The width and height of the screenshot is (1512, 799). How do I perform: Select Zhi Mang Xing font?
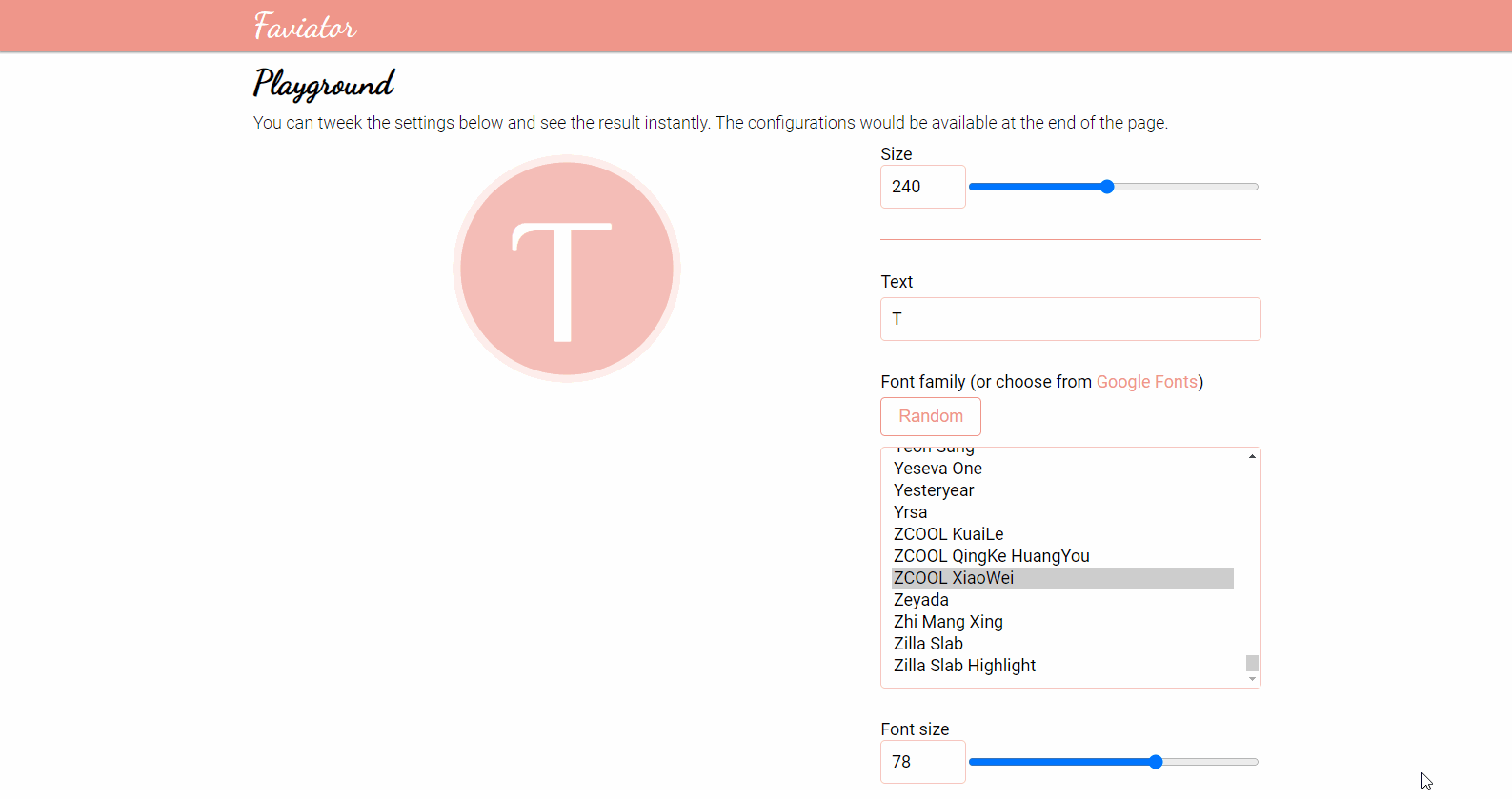(1062, 622)
